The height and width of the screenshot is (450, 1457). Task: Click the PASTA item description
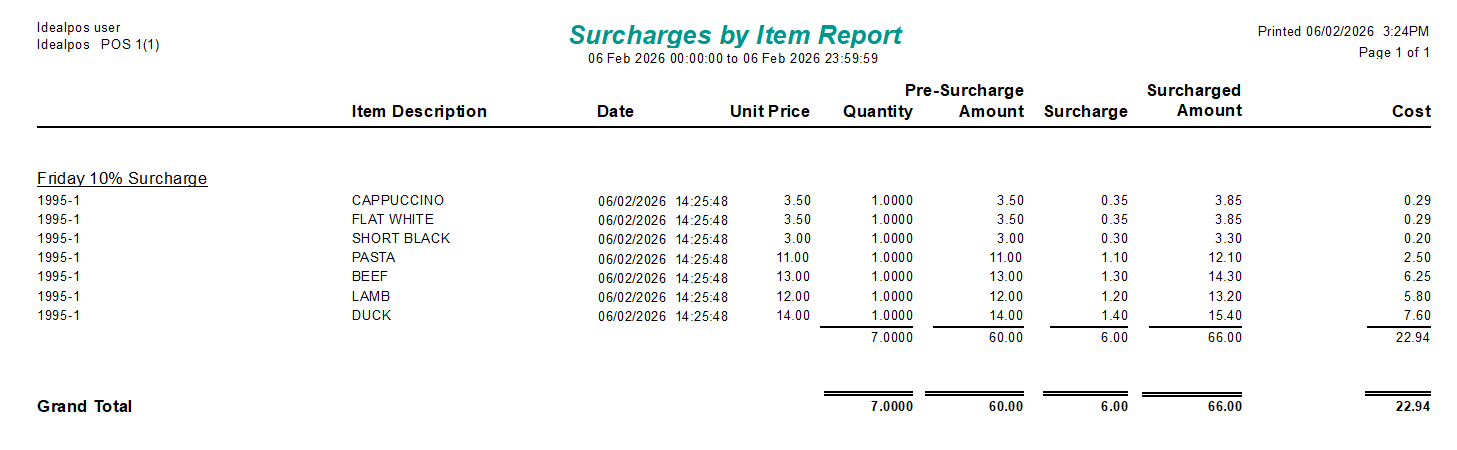(373, 257)
